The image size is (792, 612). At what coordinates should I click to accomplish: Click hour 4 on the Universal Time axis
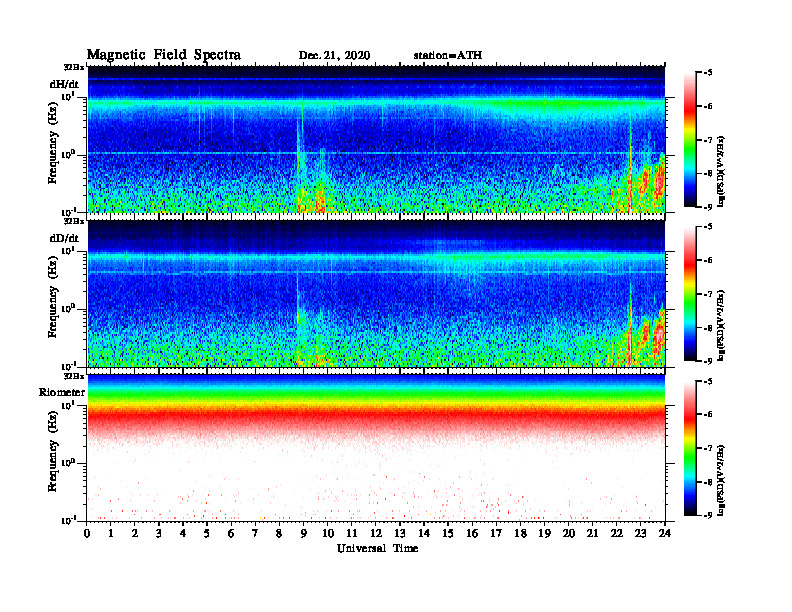point(183,533)
